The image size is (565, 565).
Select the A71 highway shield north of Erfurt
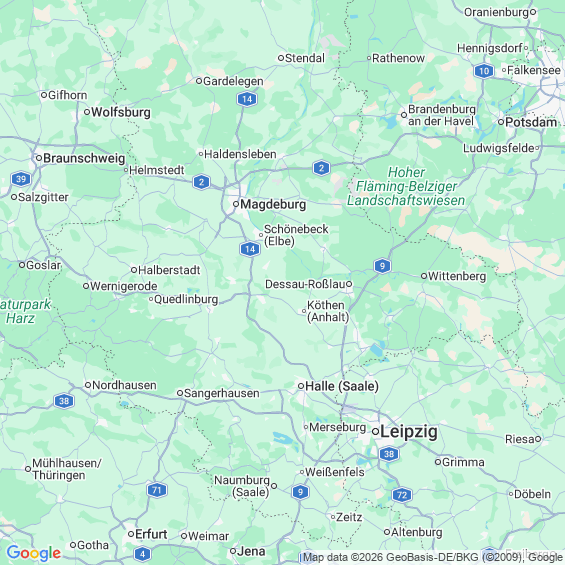pos(157,490)
